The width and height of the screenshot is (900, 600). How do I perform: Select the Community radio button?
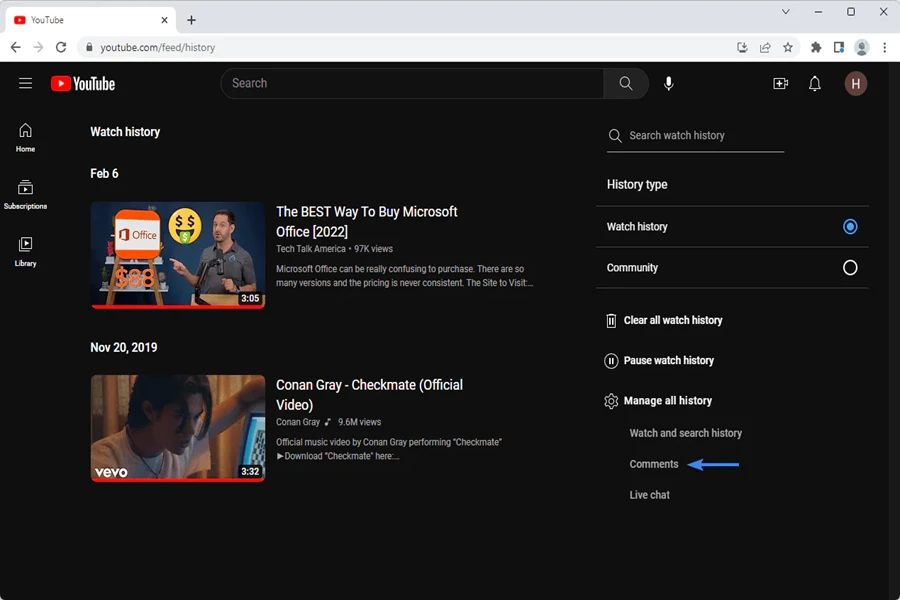pyautogui.click(x=849, y=268)
